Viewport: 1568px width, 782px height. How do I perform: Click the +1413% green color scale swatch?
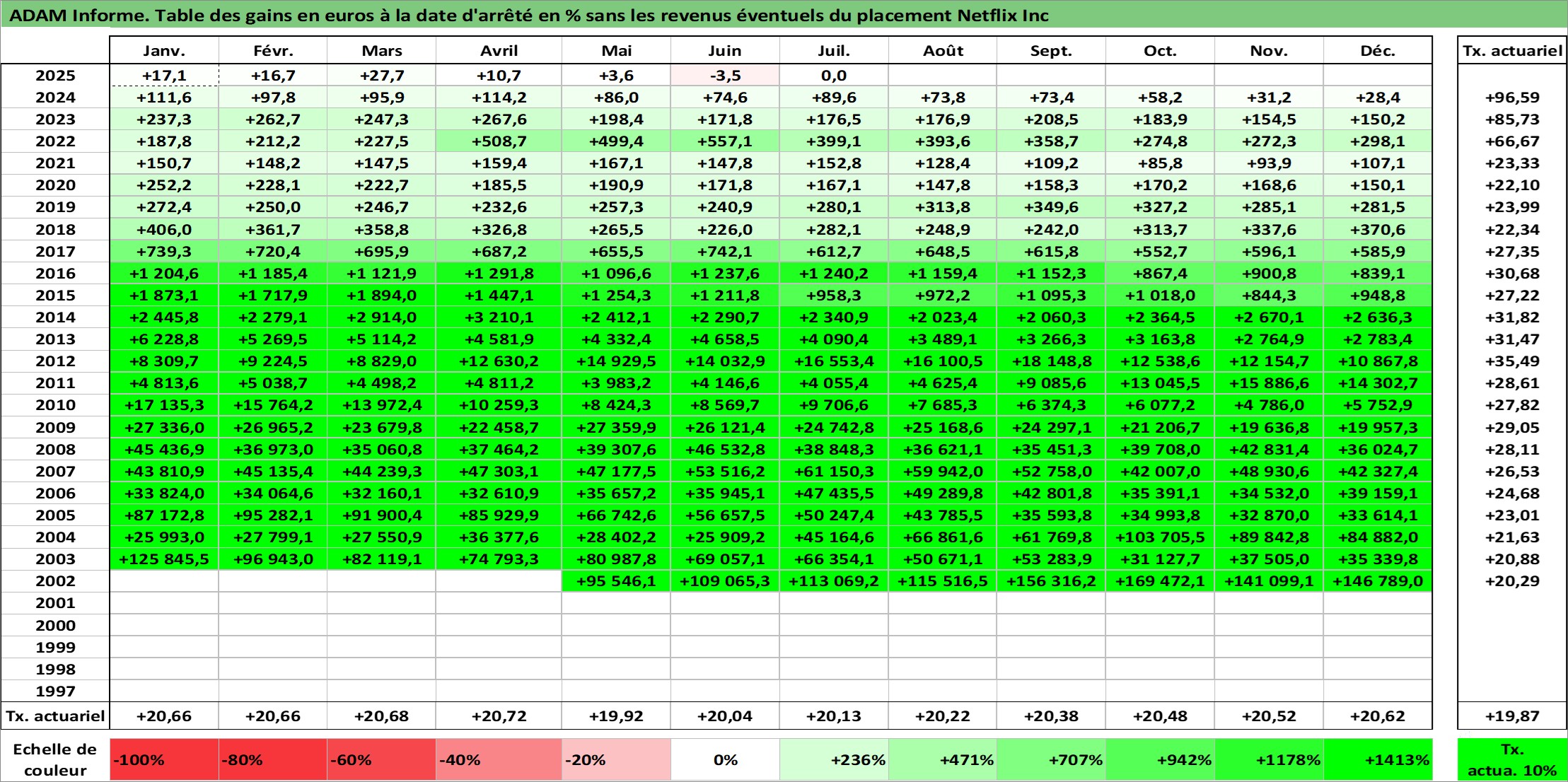pyautogui.click(x=1378, y=760)
